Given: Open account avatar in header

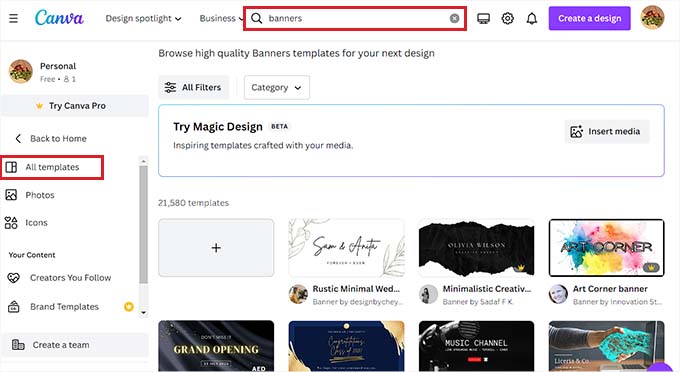Looking at the screenshot, I should [x=652, y=18].
